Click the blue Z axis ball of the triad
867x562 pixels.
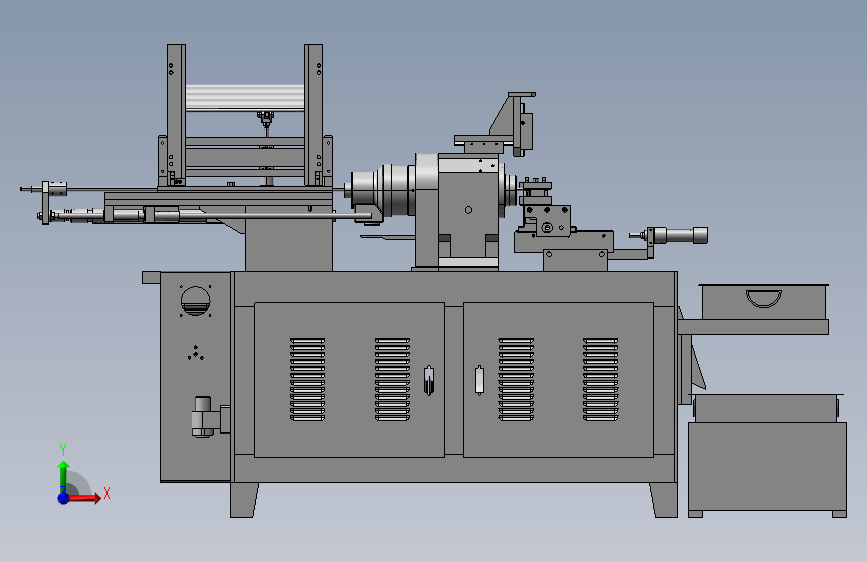[x=64, y=498]
